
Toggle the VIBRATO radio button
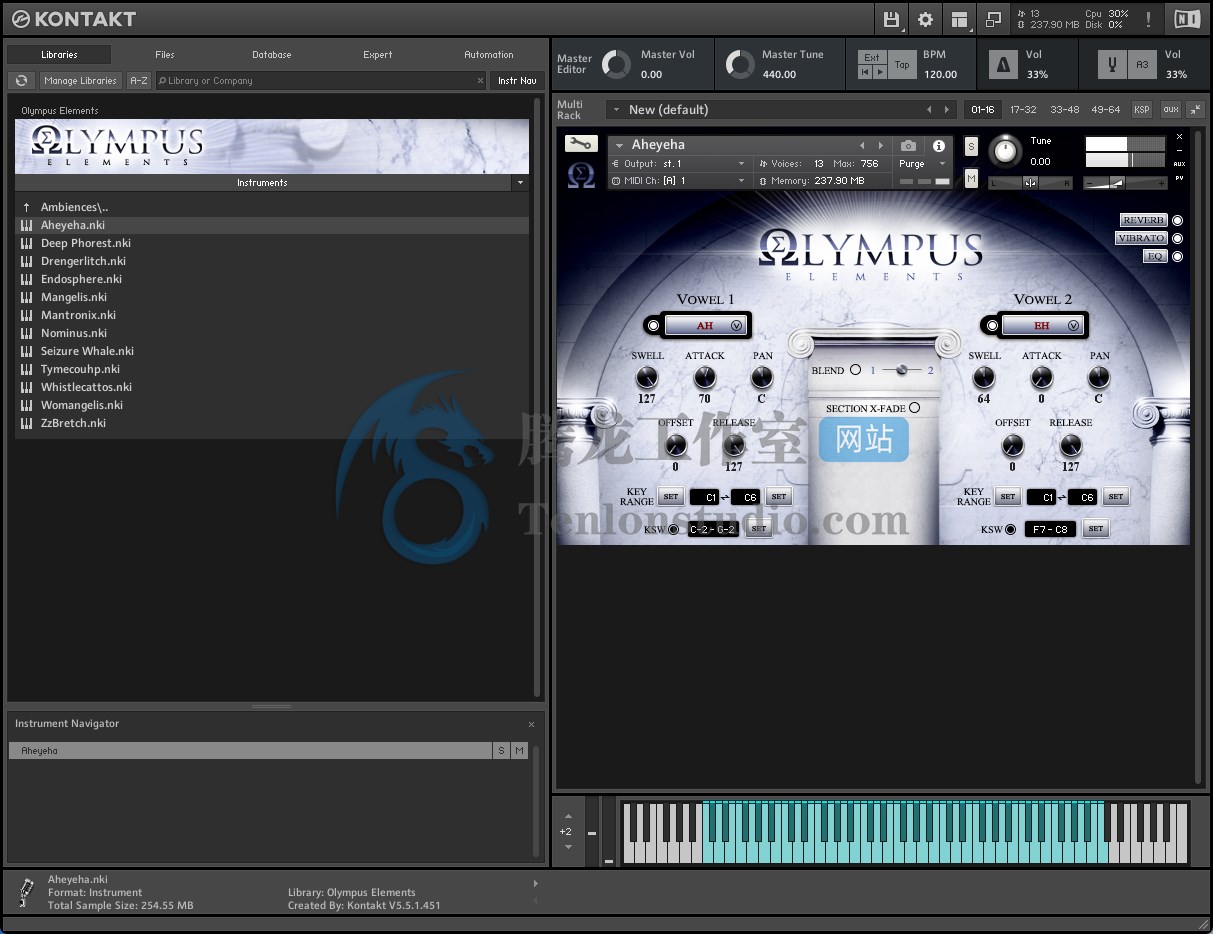click(1177, 238)
